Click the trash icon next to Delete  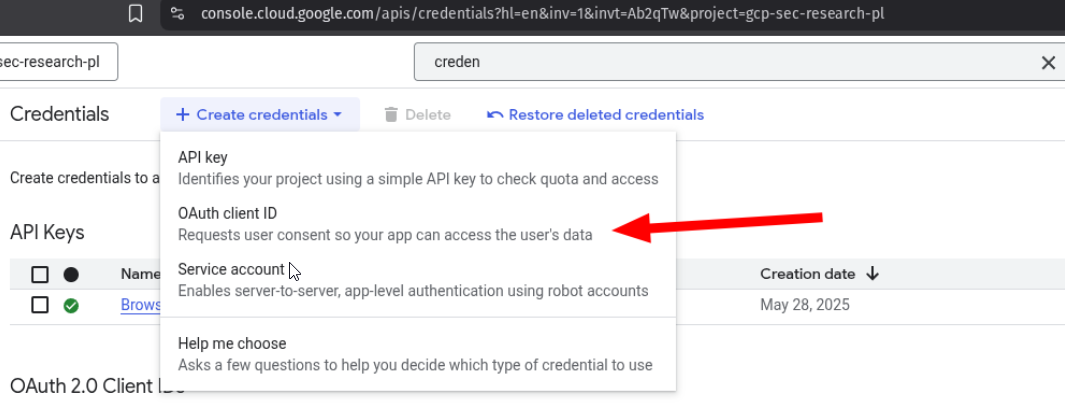tap(391, 115)
